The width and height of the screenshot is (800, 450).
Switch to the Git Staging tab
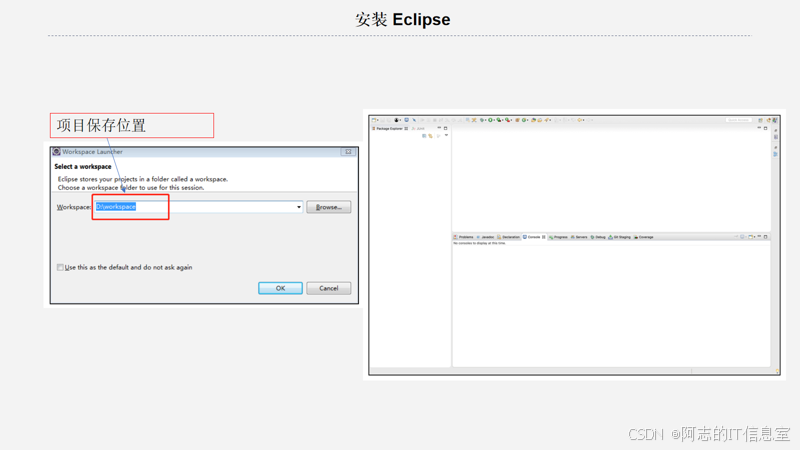tap(619, 237)
